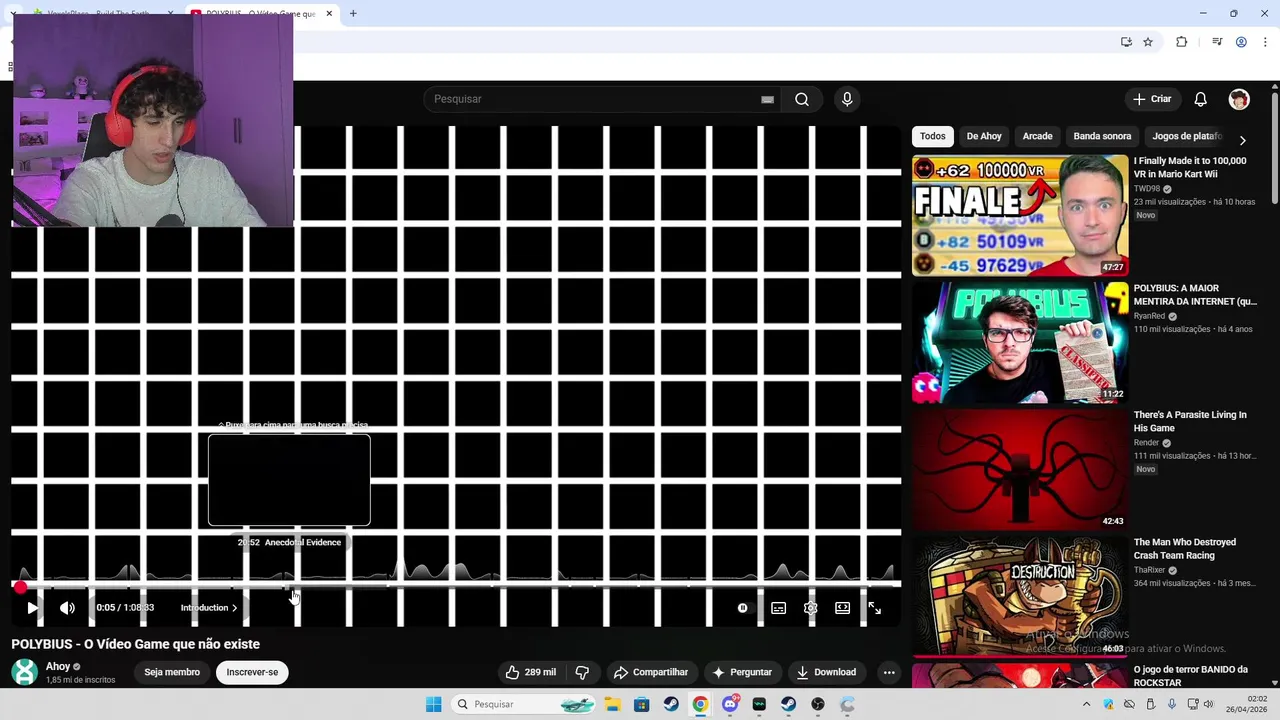Click the Download button
The width and height of the screenshot is (1280, 720).
click(826, 672)
